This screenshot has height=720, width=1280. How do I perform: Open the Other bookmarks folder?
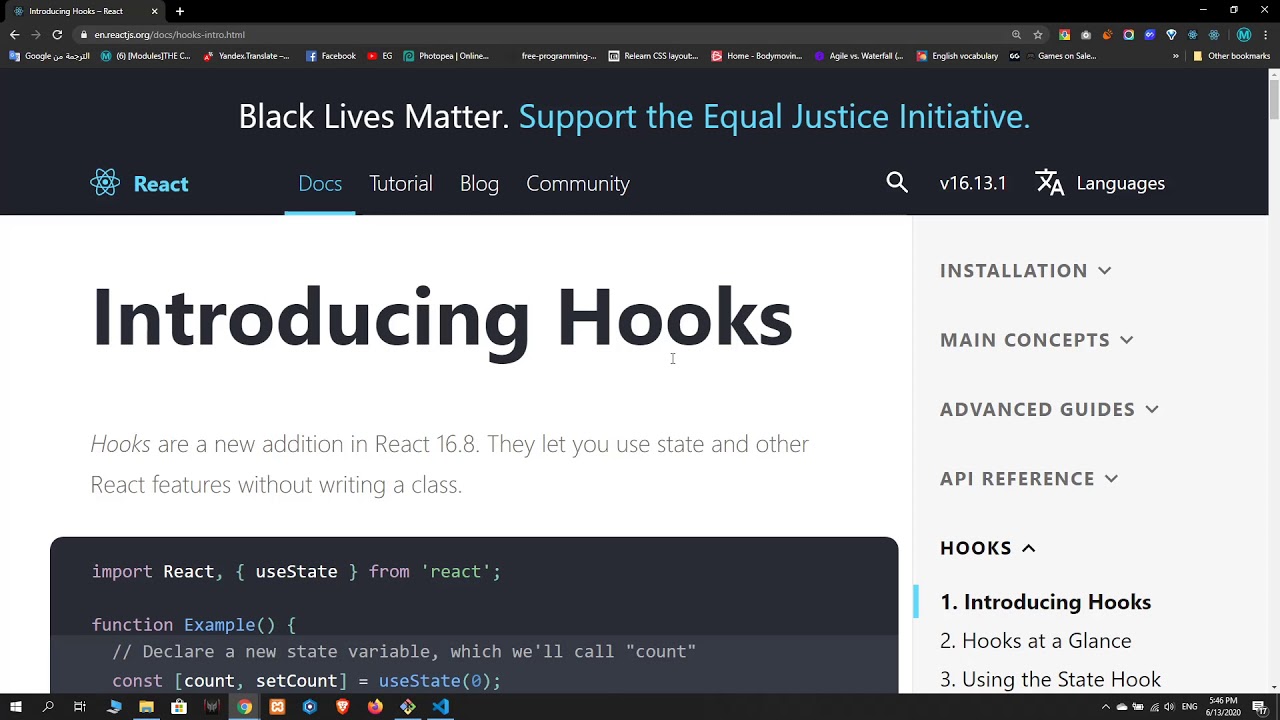pos(1231,56)
